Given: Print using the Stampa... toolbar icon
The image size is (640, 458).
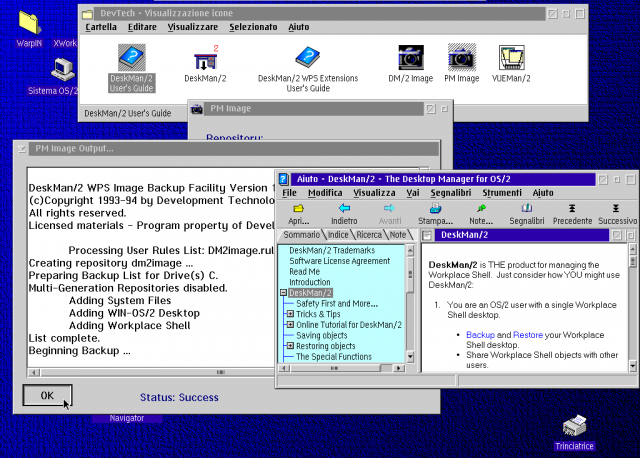Looking at the screenshot, I should 435,214.
